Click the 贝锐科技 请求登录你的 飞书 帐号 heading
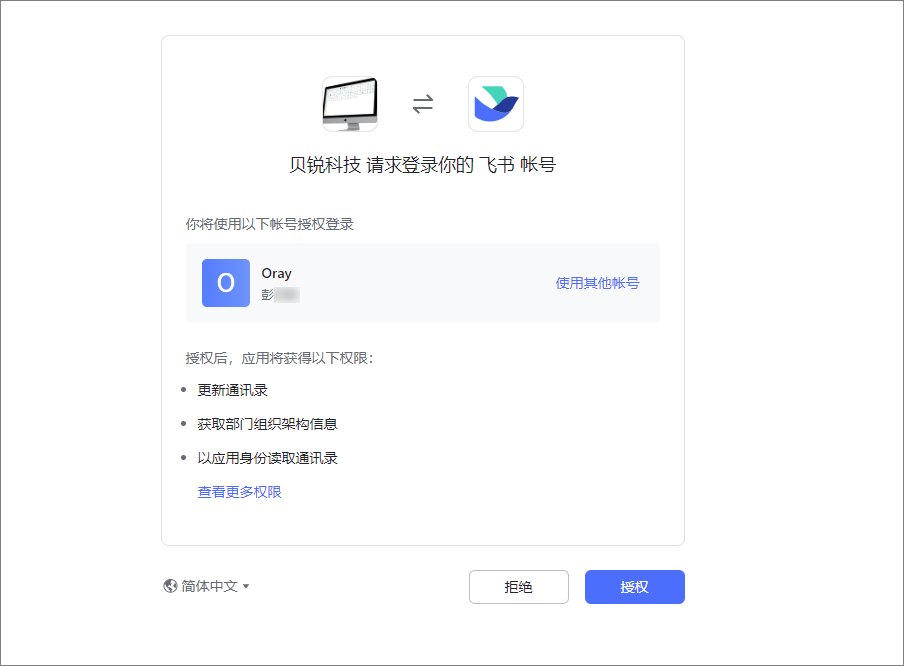This screenshot has width=904, height=666. click(x=423, y=165)
